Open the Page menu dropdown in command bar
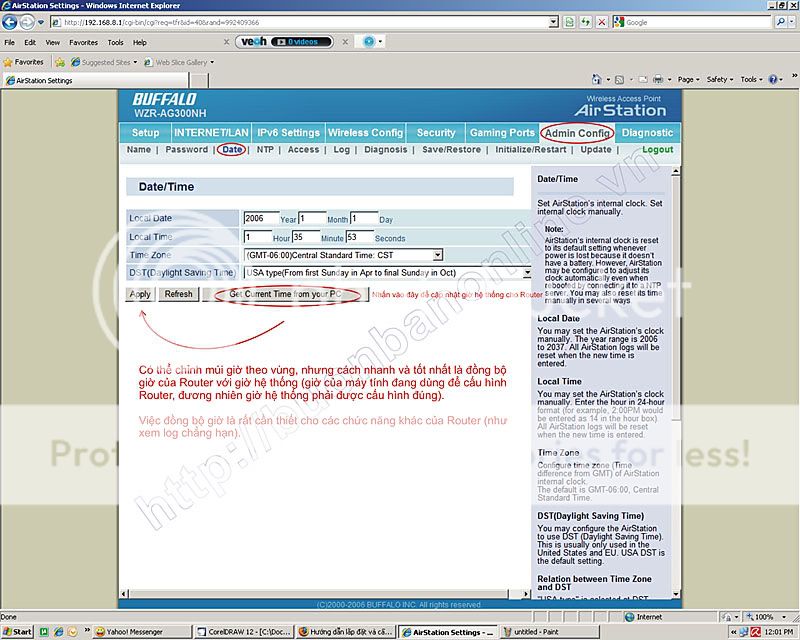 688,80
